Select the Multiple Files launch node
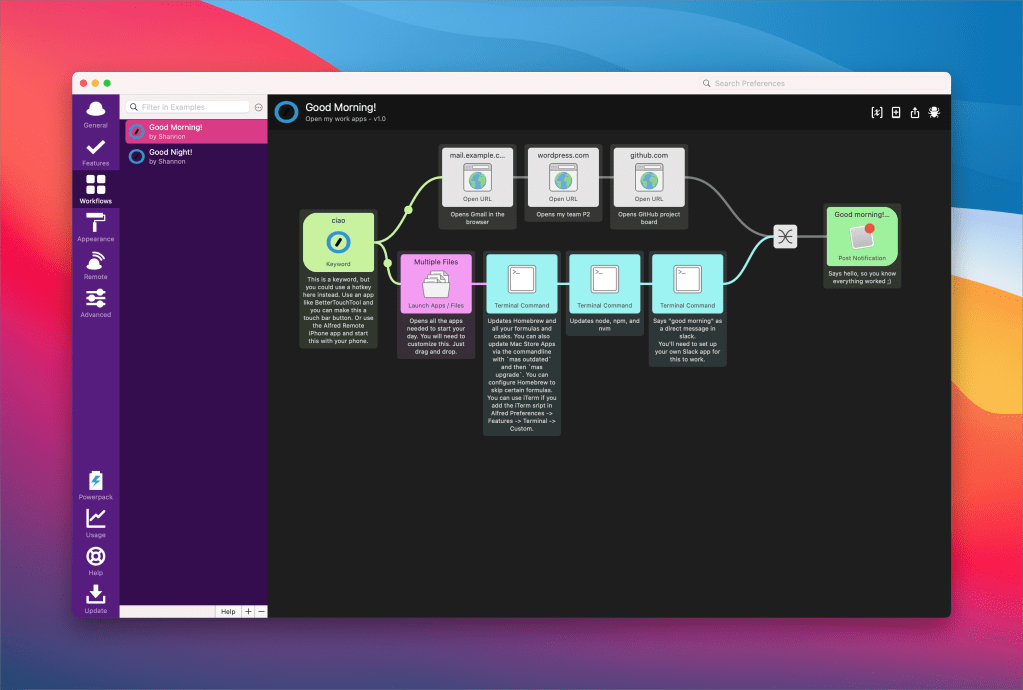The width and height of the screenshot is (1023, 690). click(x=436, y=282)
